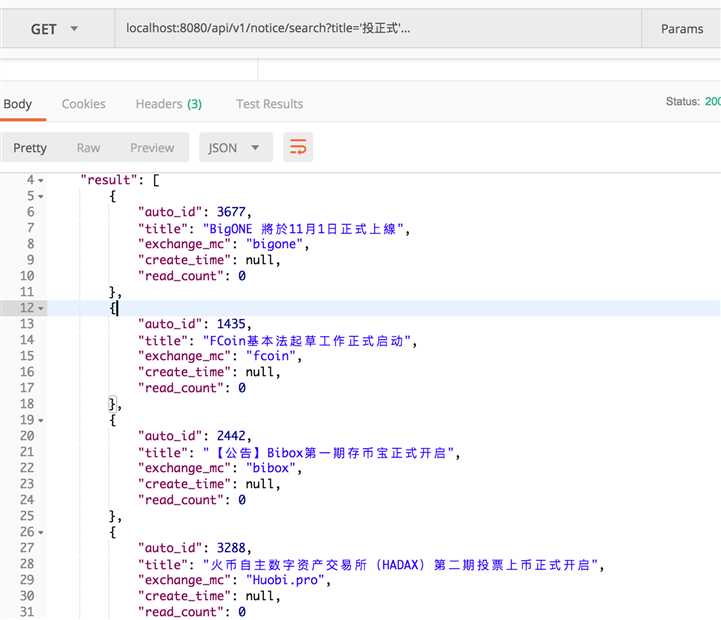Collapse the object at line 12
This screenshot has width=721, height=620.
pyautogui.click(x=41, y=308)
